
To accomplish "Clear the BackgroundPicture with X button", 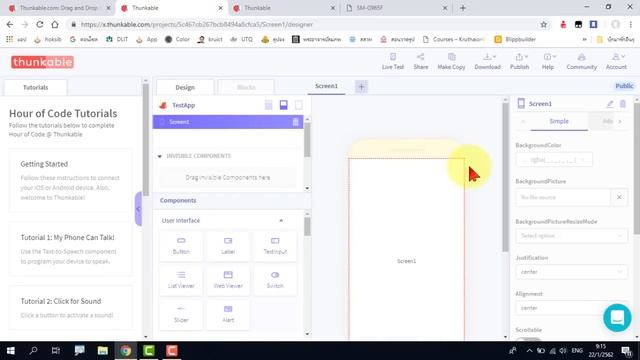I will (619, 198).
